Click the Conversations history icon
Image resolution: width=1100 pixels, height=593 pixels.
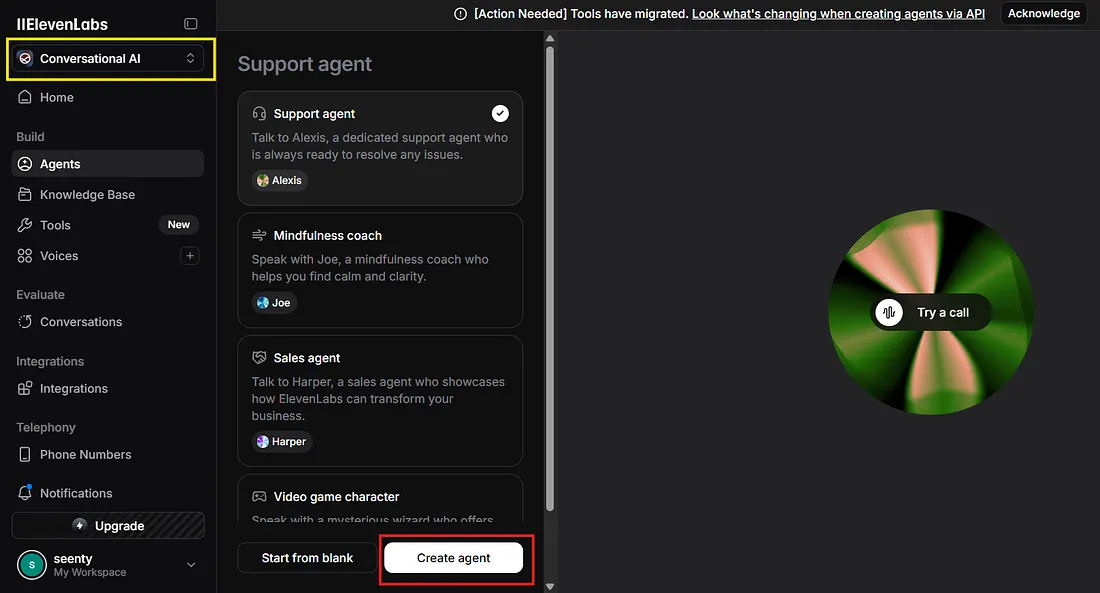coord(25,321)
